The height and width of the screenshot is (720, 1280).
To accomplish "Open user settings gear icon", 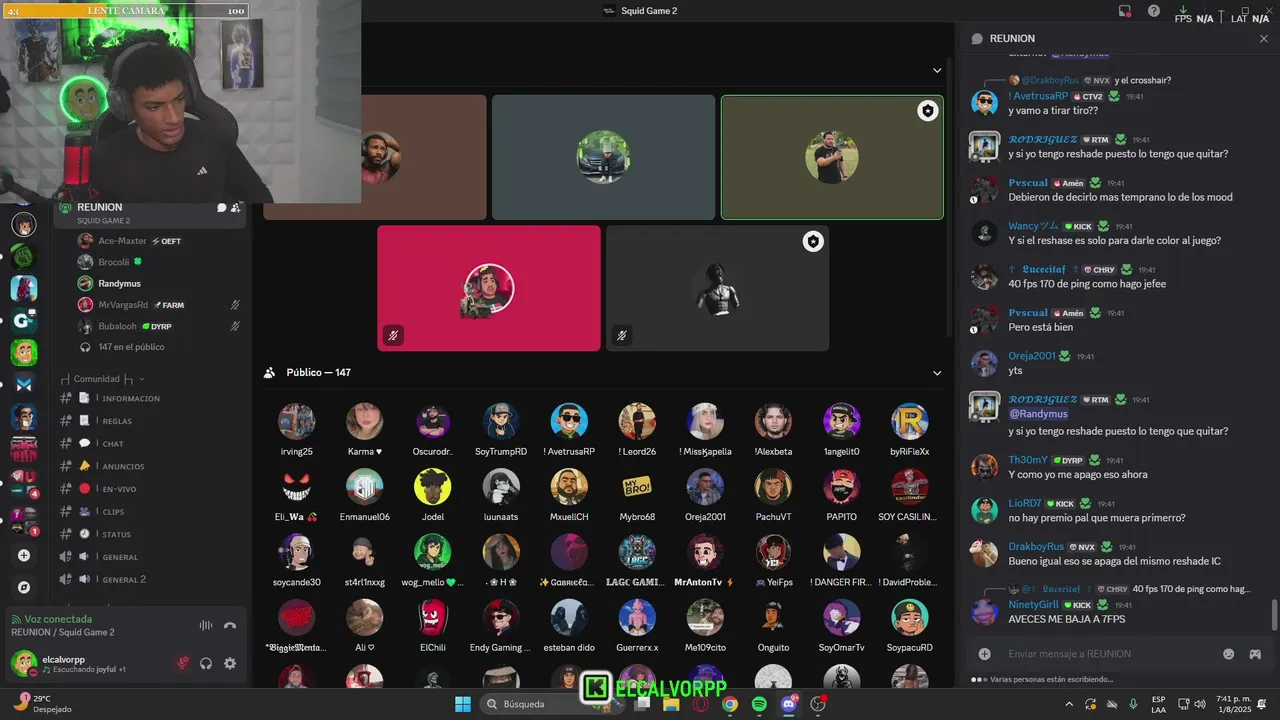I will point(230,663).
